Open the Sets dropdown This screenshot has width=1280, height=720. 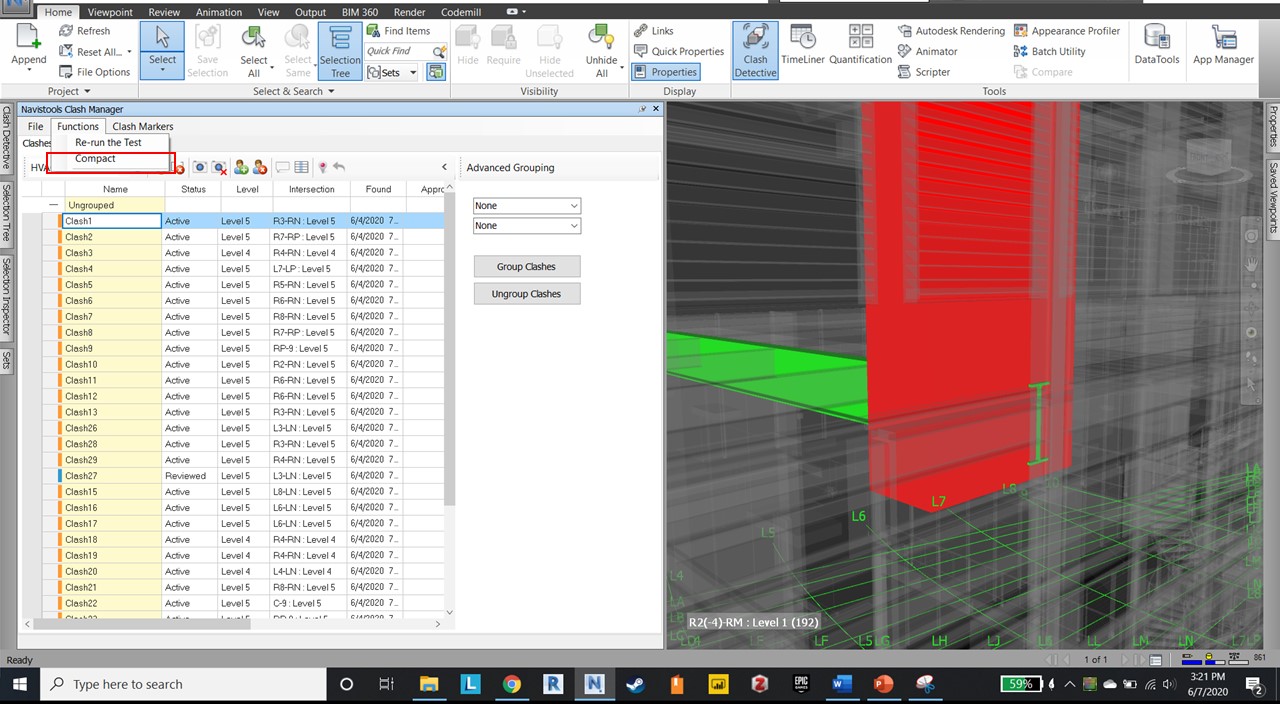coord(391,72)
